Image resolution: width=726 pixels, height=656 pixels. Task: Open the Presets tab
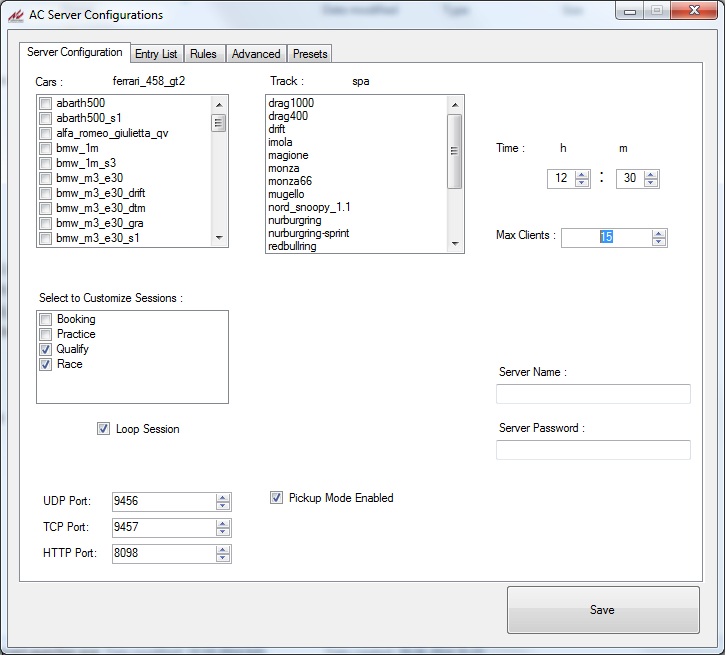[x=310, y=54]
